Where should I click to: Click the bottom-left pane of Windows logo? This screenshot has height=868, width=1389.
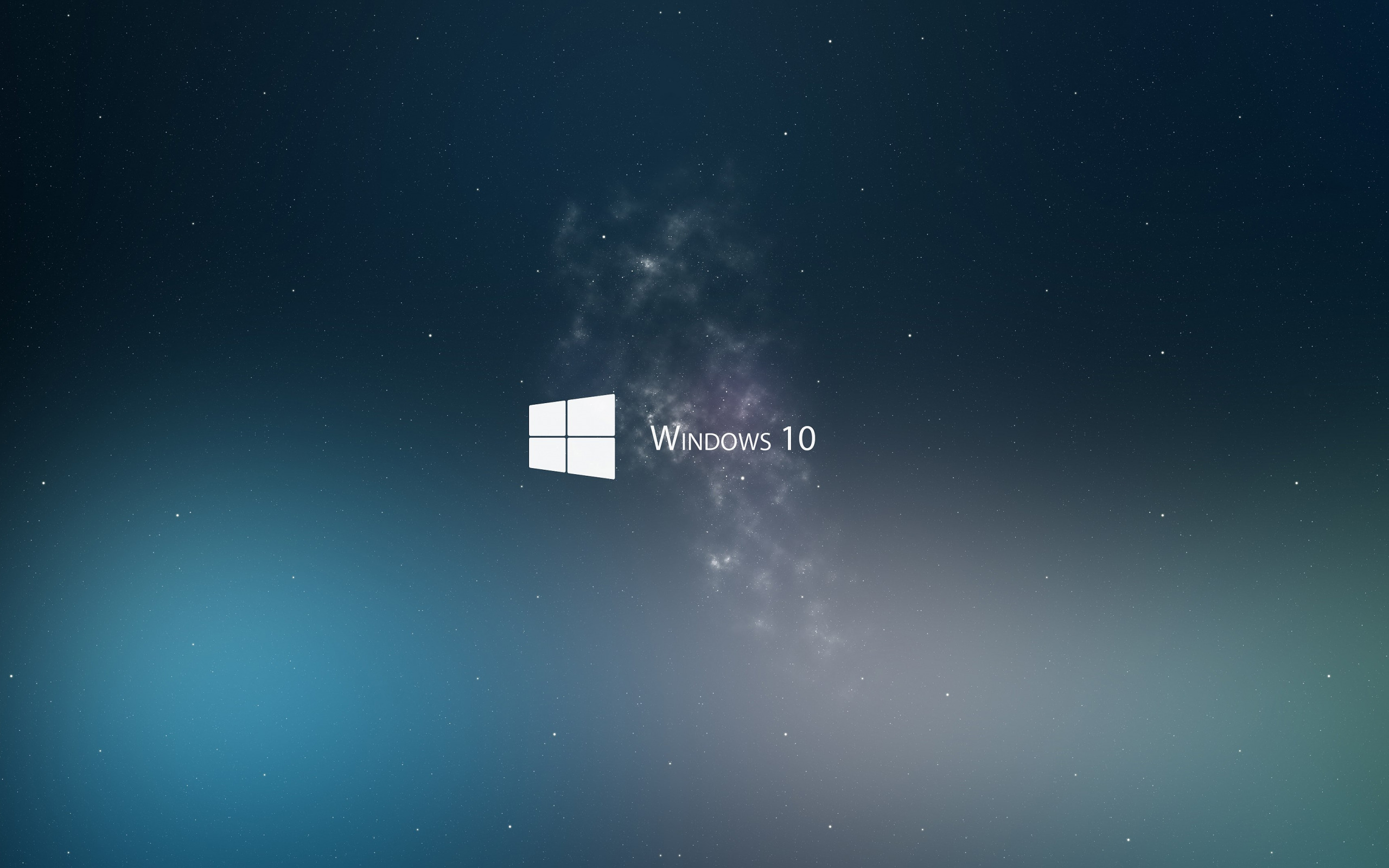547,454
